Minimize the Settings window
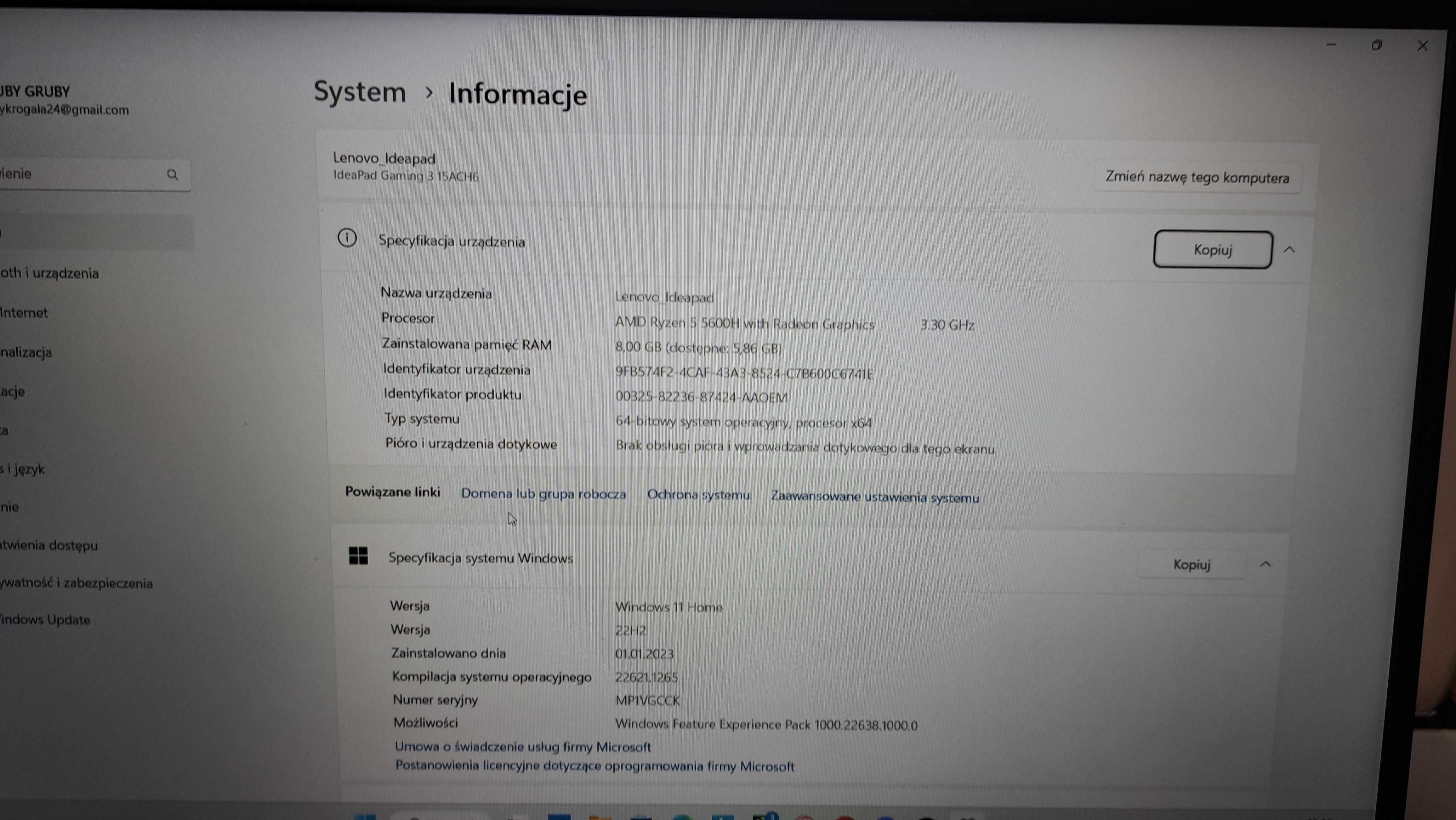The width and height of the screenshot is (1456, 820). pyautogui.click(x=1331, y=44)
